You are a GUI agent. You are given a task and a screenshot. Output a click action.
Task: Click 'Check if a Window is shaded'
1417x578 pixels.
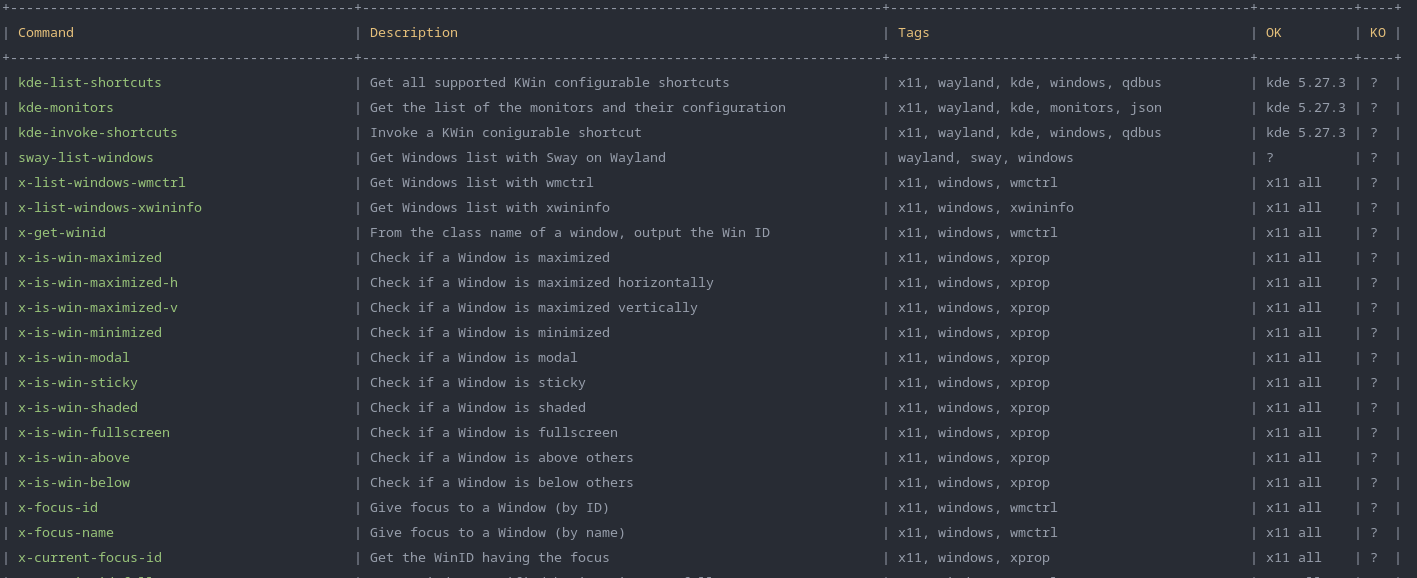pyautogui.click(x=478, y=408)
